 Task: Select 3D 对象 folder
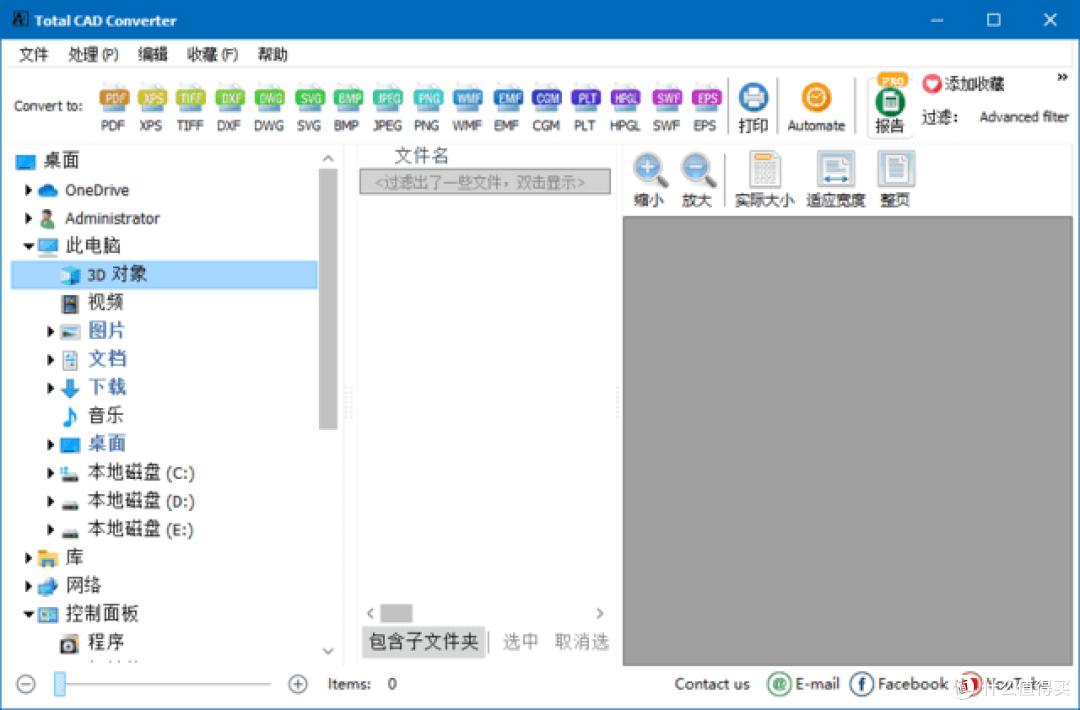(164, 274)
